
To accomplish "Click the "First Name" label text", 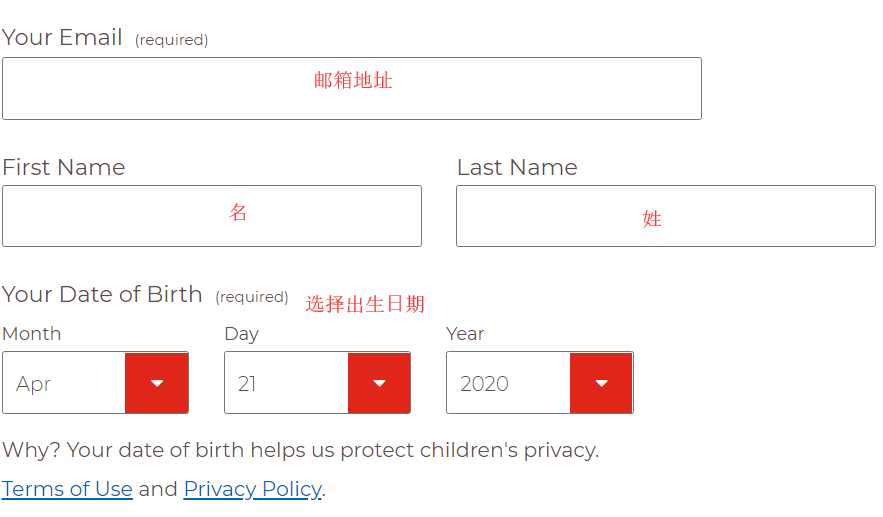I will (64, 167).
